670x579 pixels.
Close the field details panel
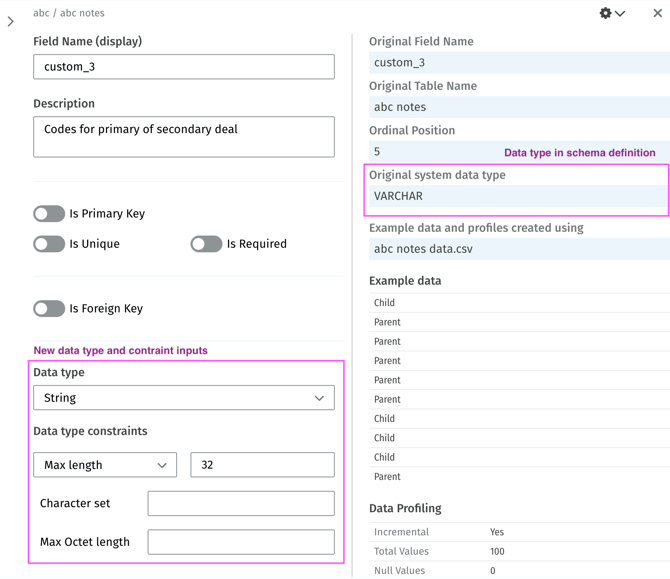[x=658, y=13]
